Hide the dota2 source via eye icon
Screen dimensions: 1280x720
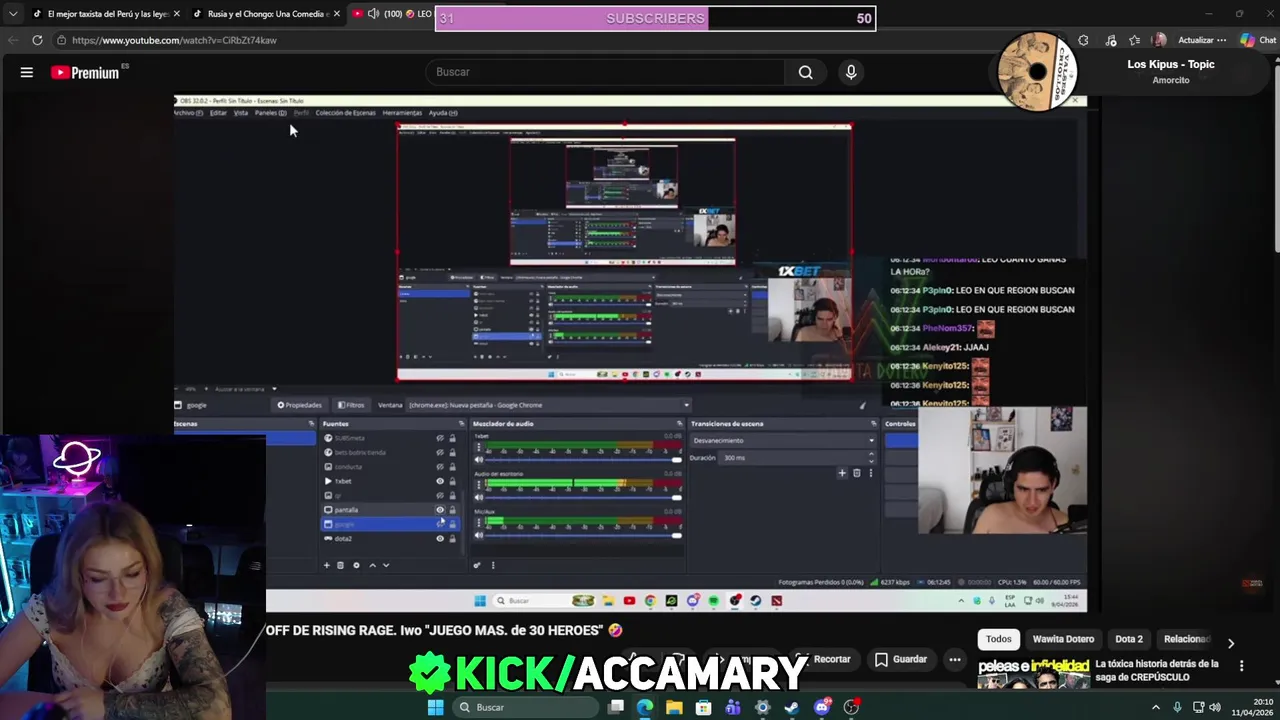tap(440, 538)
